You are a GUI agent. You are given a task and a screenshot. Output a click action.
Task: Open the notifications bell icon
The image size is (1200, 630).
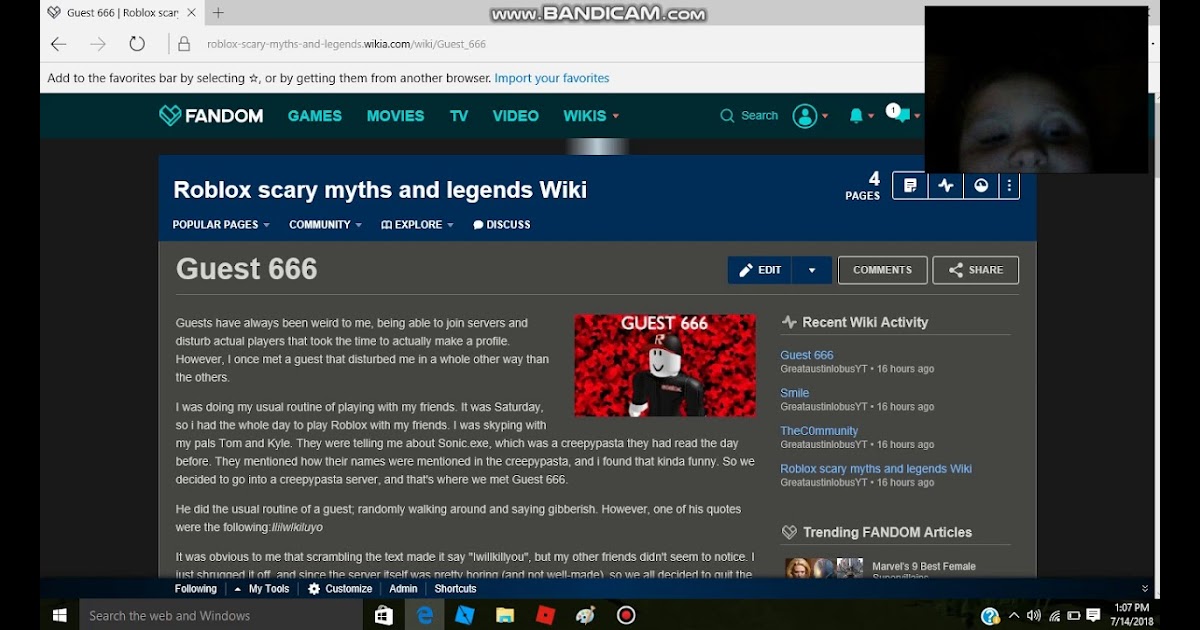tap(856, 116)
